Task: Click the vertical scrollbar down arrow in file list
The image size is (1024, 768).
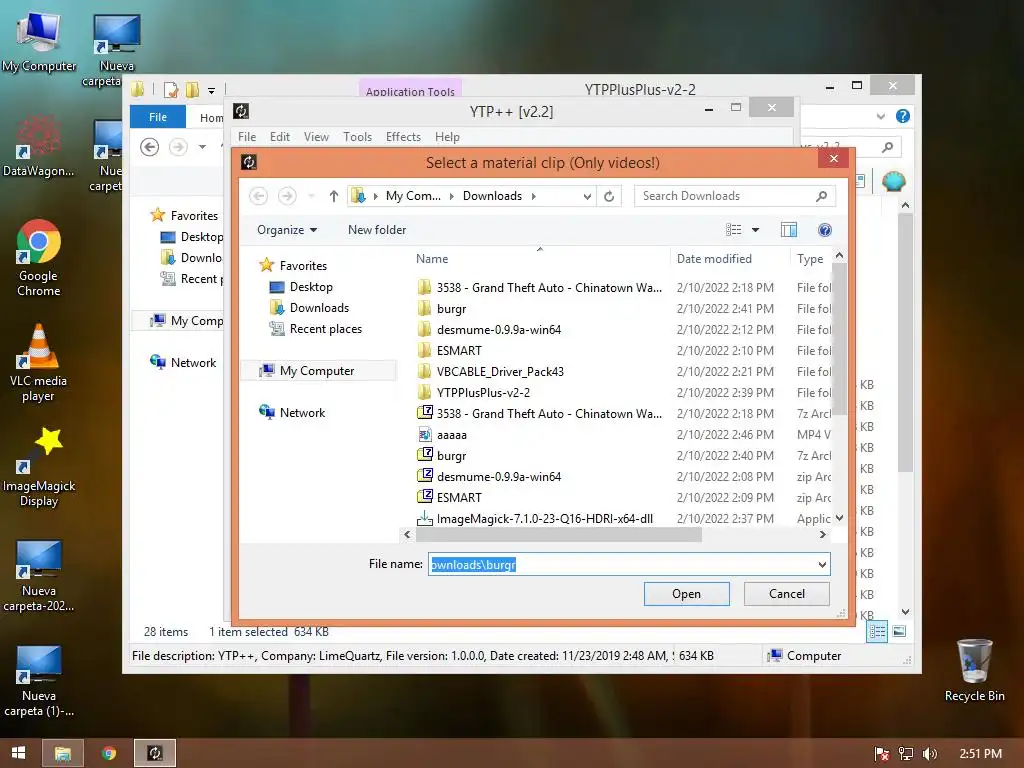Action: coord(839,518)
